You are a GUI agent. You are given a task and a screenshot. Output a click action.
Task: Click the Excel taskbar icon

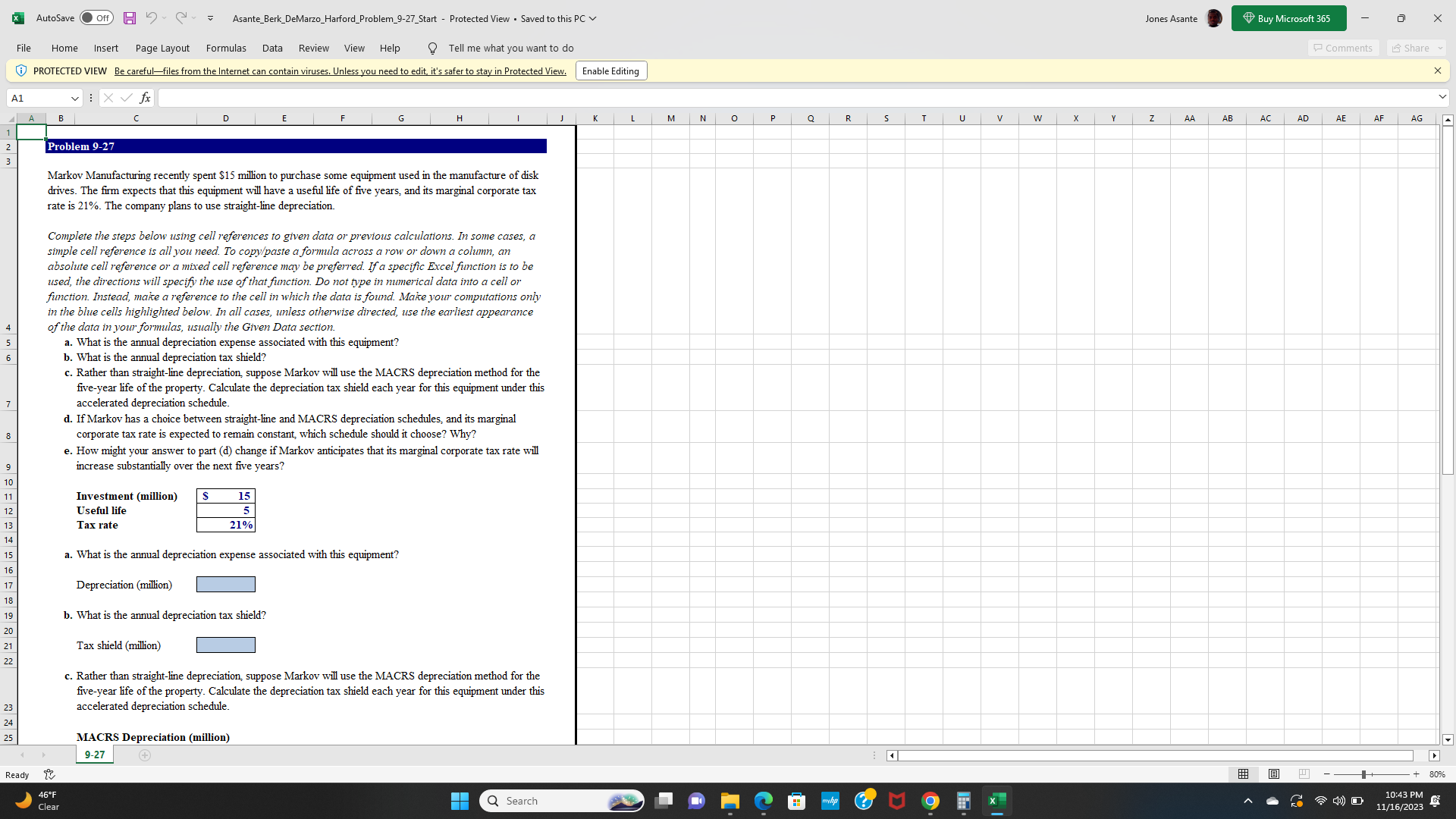pos(996,800)
